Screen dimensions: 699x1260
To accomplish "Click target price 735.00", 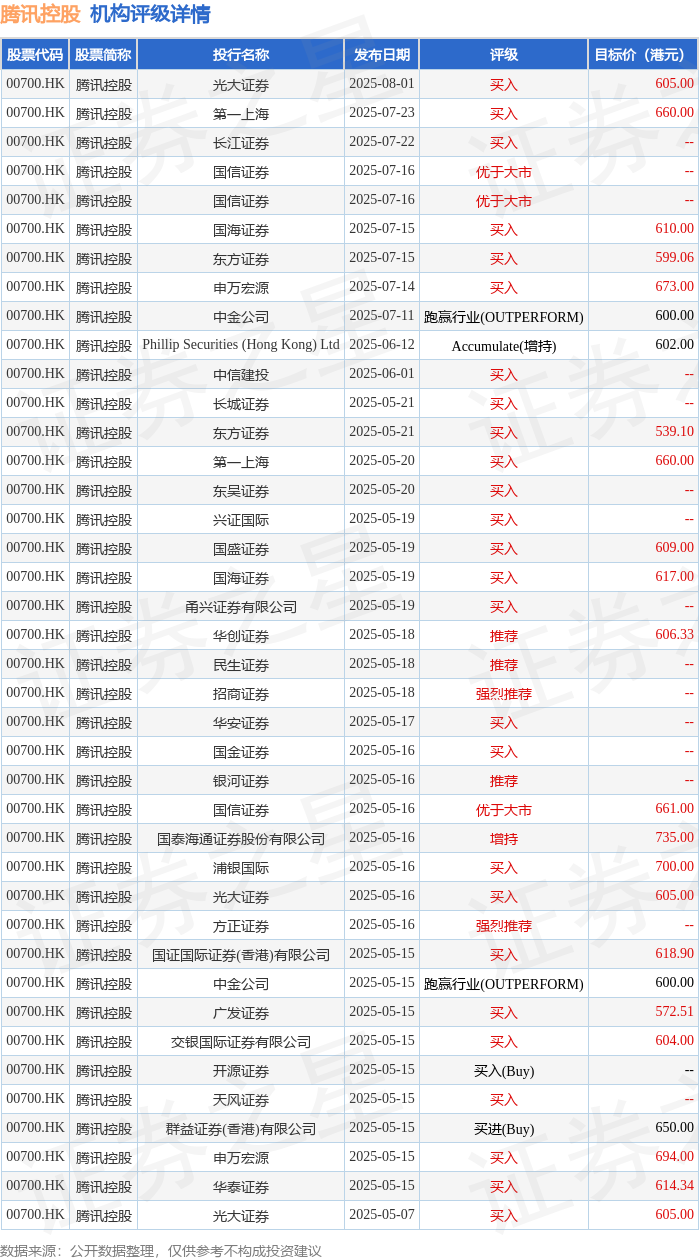I will (674, 839).
